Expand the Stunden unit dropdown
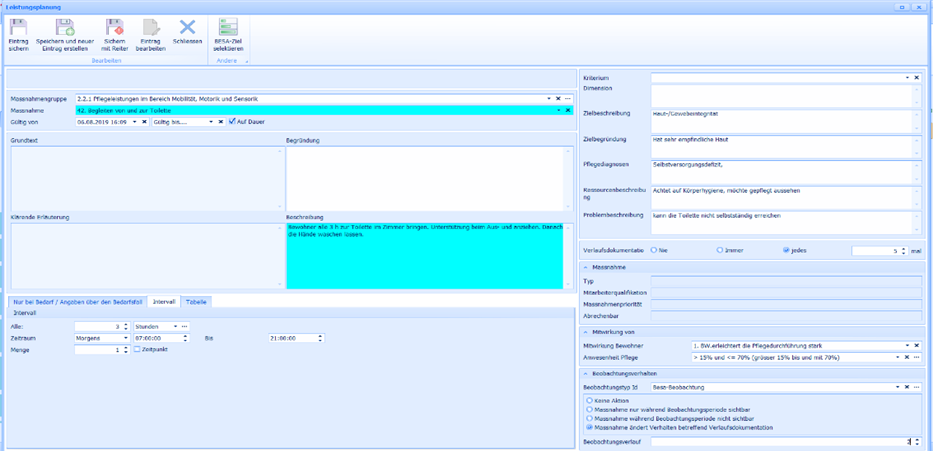 point(172,326)
